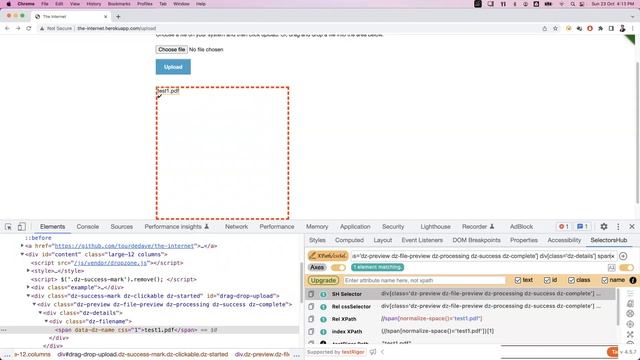The image size is (640, 360).
Task: Toggle the device toolbar icon
Action: 21,227
